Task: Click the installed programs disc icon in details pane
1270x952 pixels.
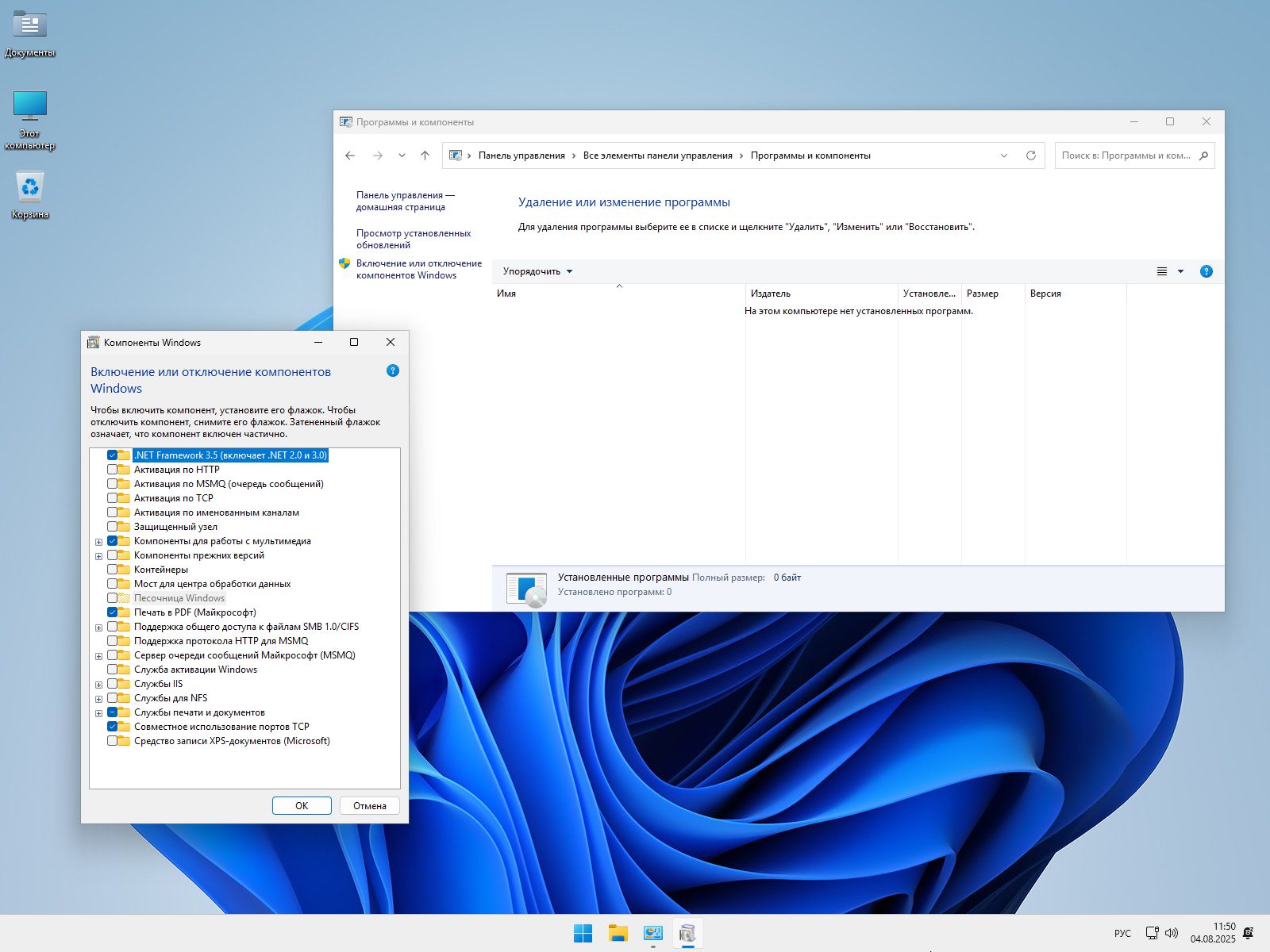Action: (x=526, y=589)
